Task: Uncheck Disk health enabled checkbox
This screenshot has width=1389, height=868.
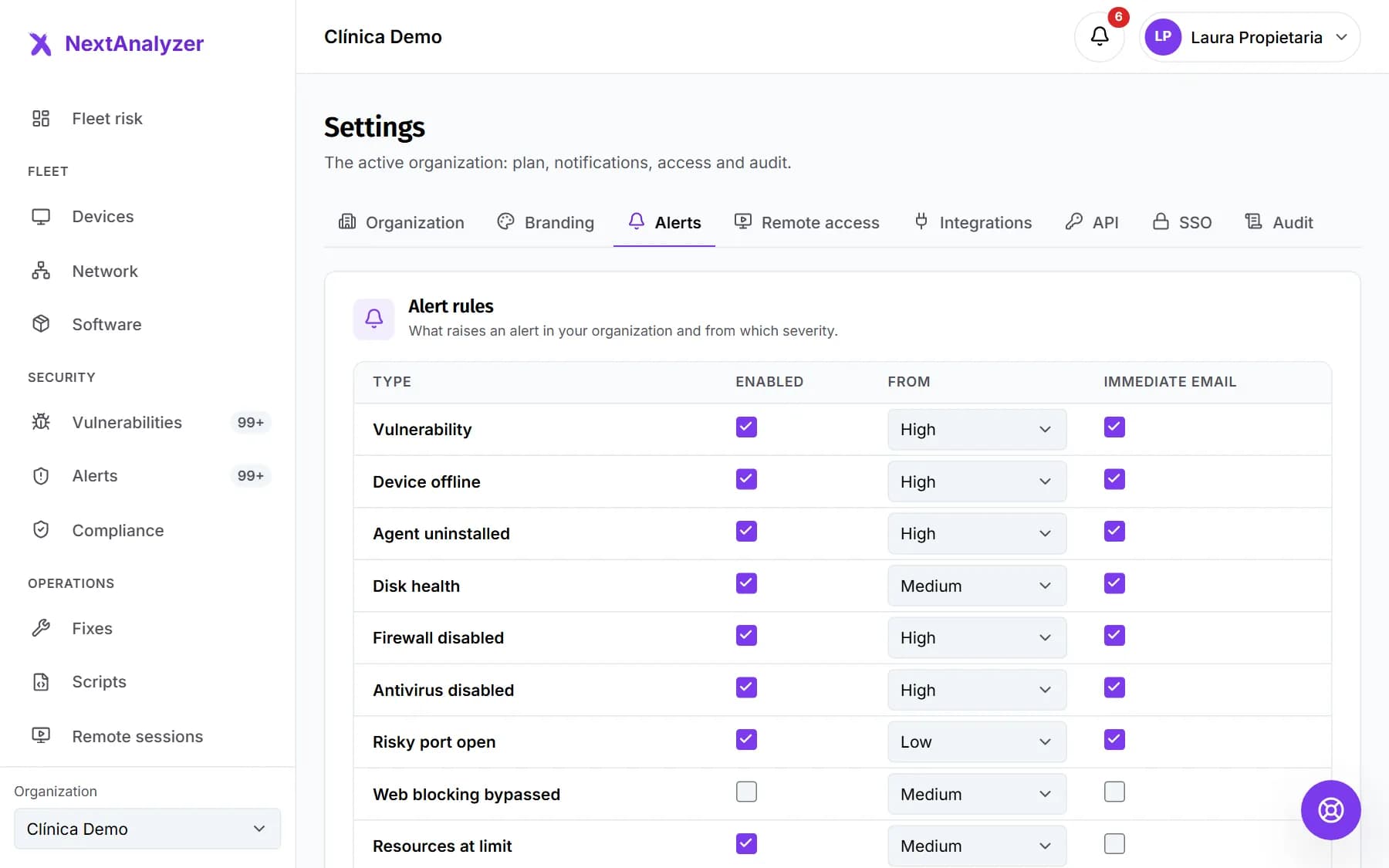Action: (x=746, y=583)
